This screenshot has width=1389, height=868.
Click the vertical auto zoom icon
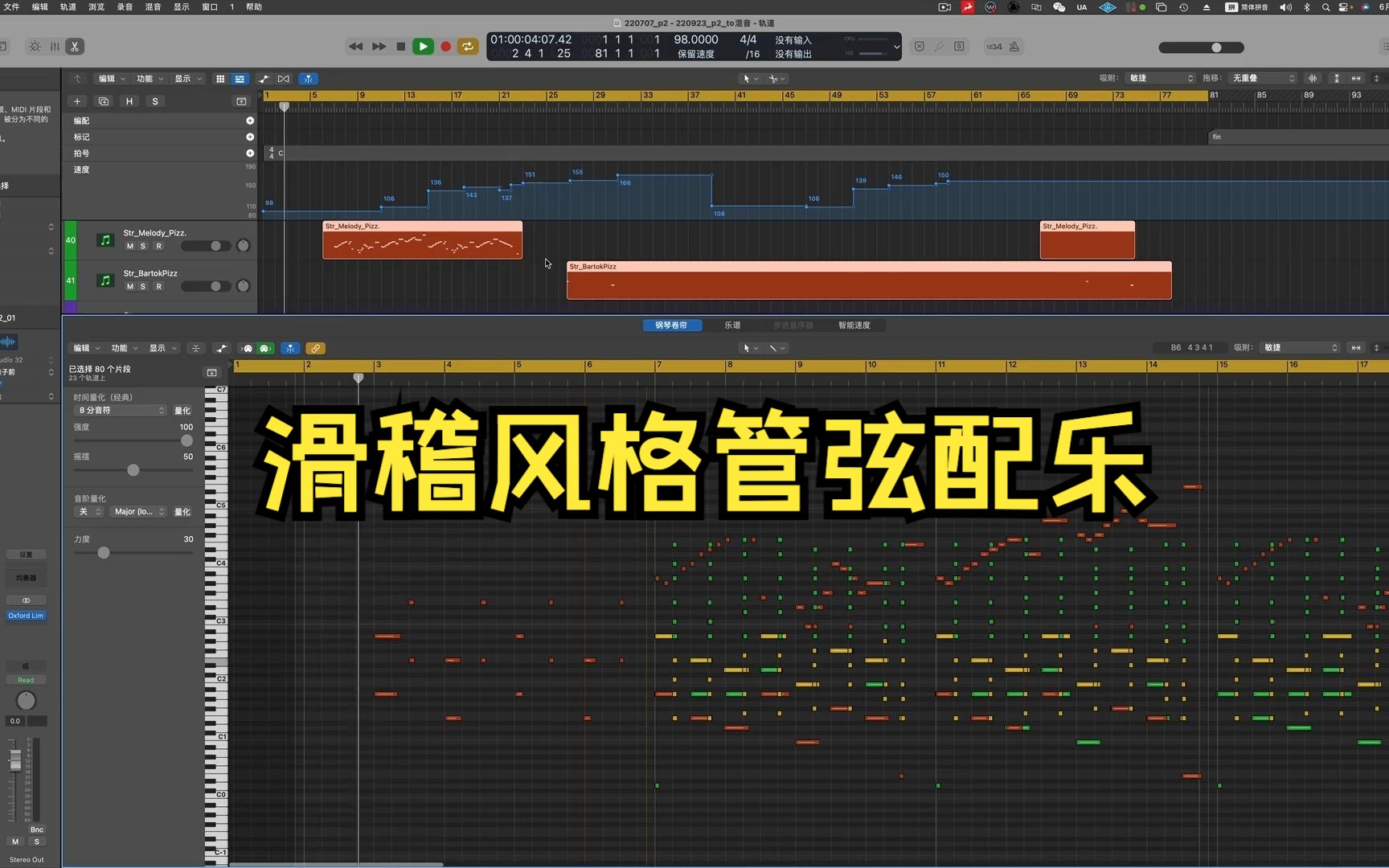tap(1337, 78)
